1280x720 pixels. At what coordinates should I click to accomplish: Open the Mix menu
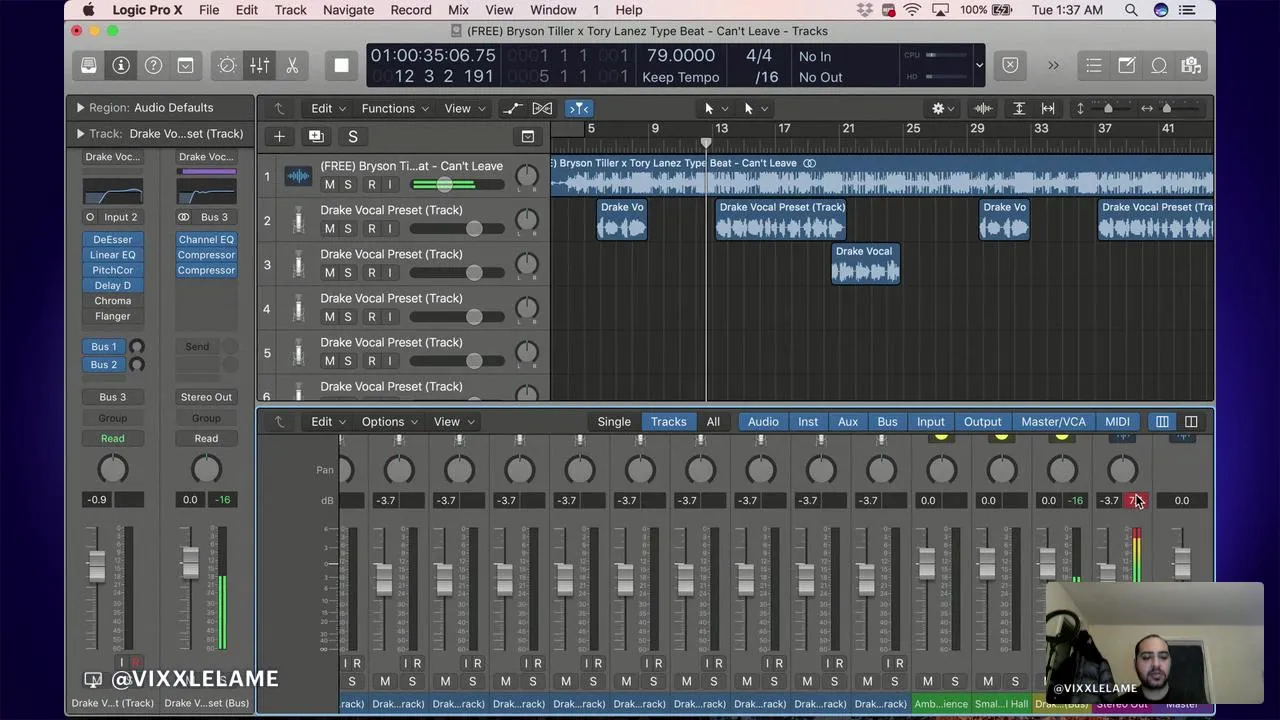458,10
